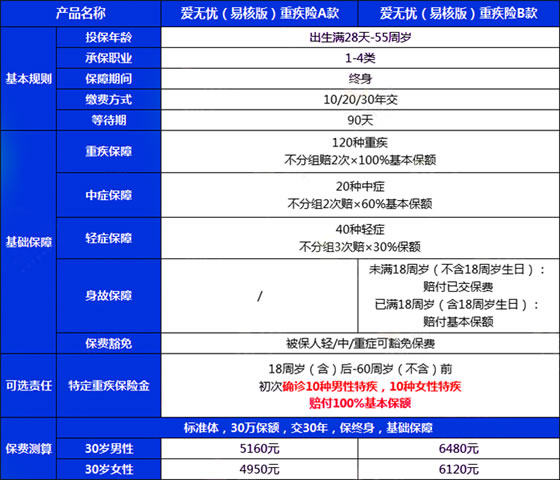Image resolution: width=560 pixels, height=480 pixels.
Task: Select 被保人轻/中/重症可豁免保费 value
Action: (x=360, y=344)
